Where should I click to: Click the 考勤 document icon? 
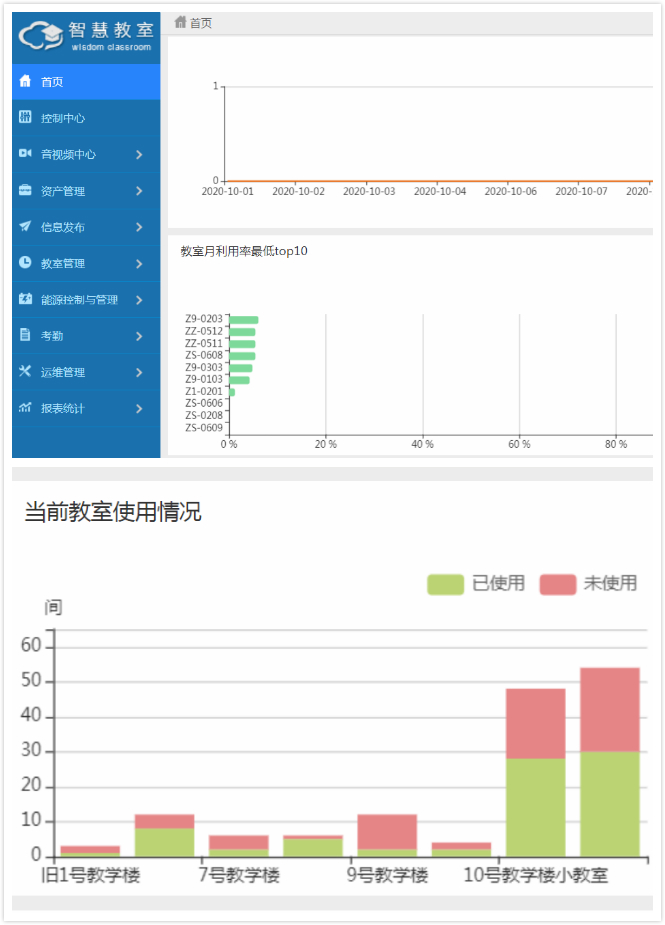point(26,336)
